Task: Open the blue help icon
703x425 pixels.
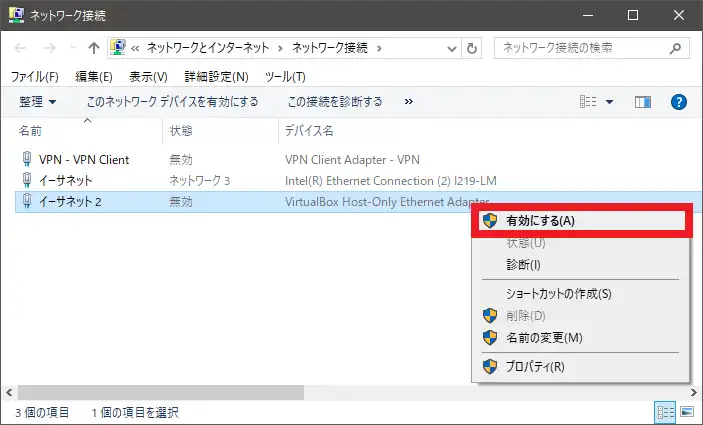Action: (x=678, y=102)
